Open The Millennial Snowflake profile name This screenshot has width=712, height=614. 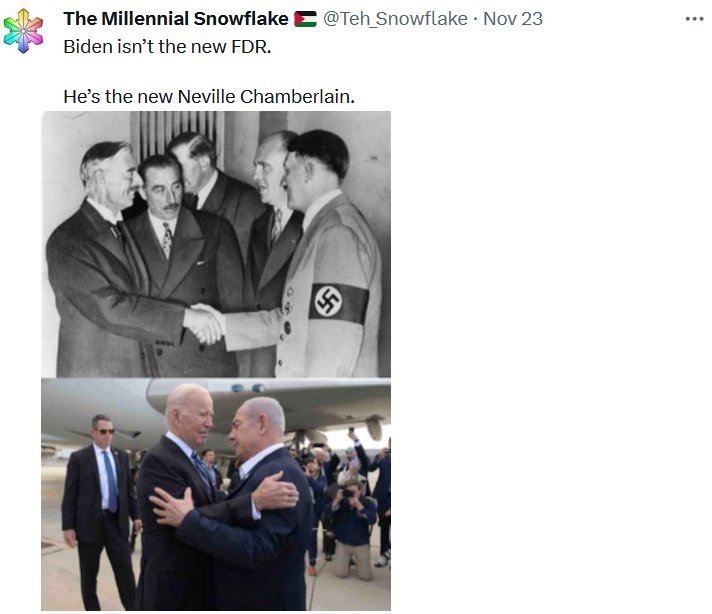coord(176,19)
